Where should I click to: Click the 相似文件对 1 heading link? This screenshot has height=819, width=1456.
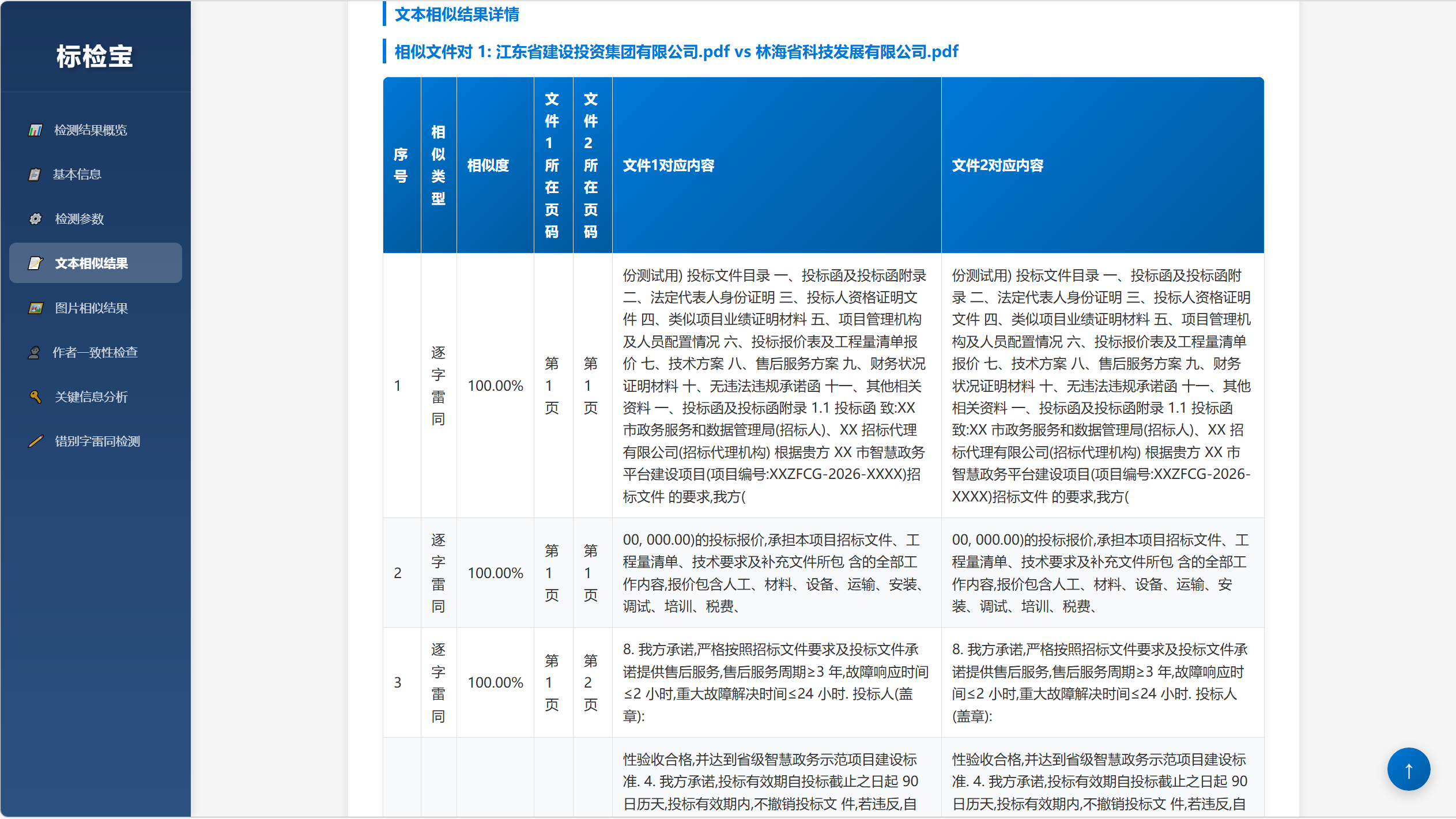(674, 51)
